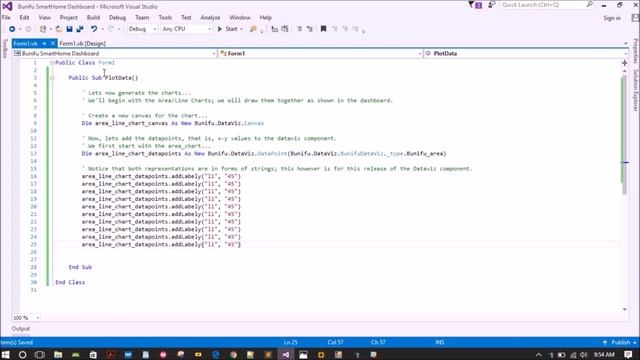Screen dimensions: 640x360
Task: Click the Find in Files toolbar icon
Action: click(x=253, y=29)
